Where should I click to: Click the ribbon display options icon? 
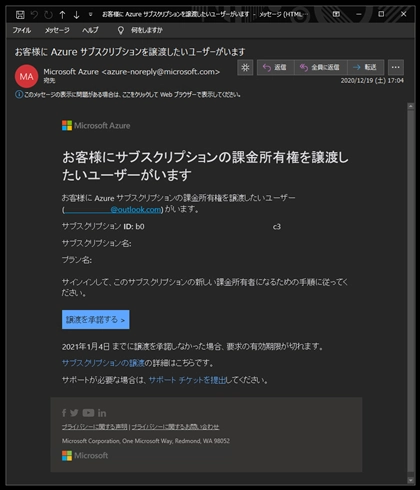[x=336, y=14]
